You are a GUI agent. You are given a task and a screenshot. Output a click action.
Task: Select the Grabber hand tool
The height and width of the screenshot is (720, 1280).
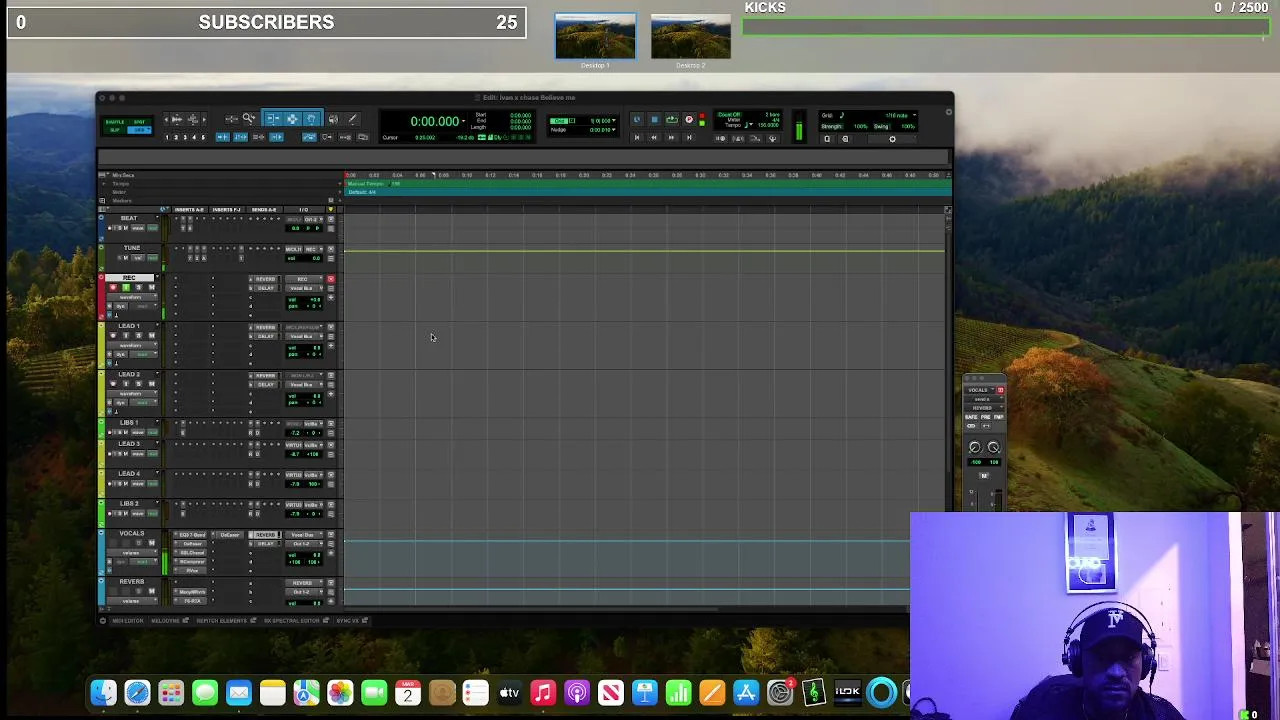coord(312,118)
